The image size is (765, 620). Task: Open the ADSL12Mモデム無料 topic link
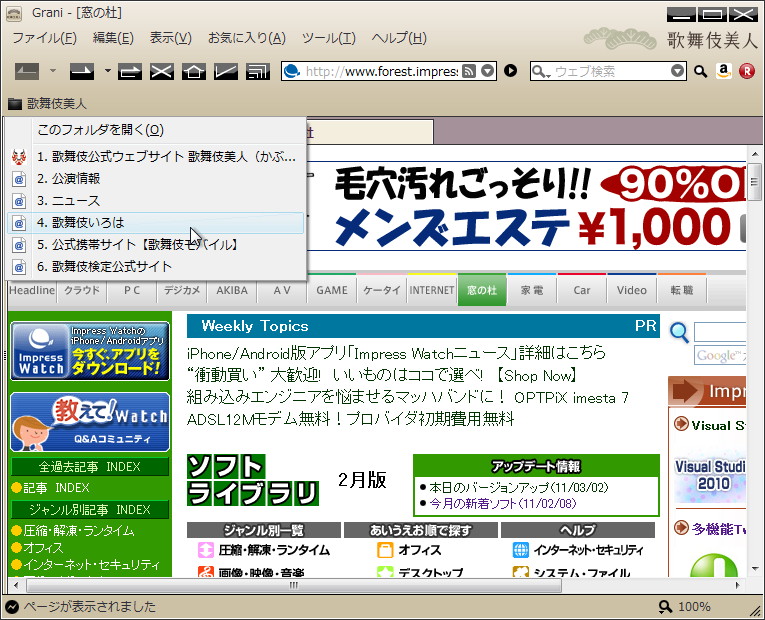[350, 419]
